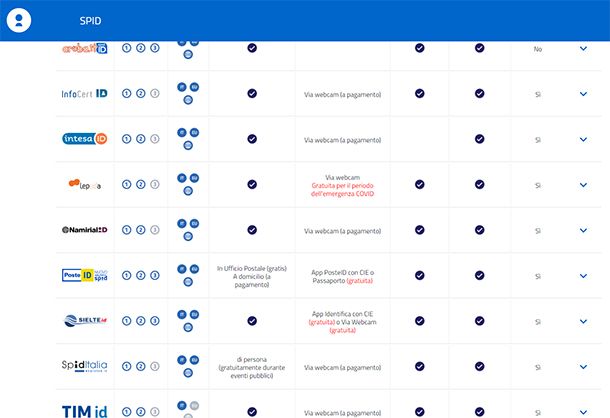610x418 pixels.
Task: Click in-person checkmark in Namirial row
Action: 252,230
